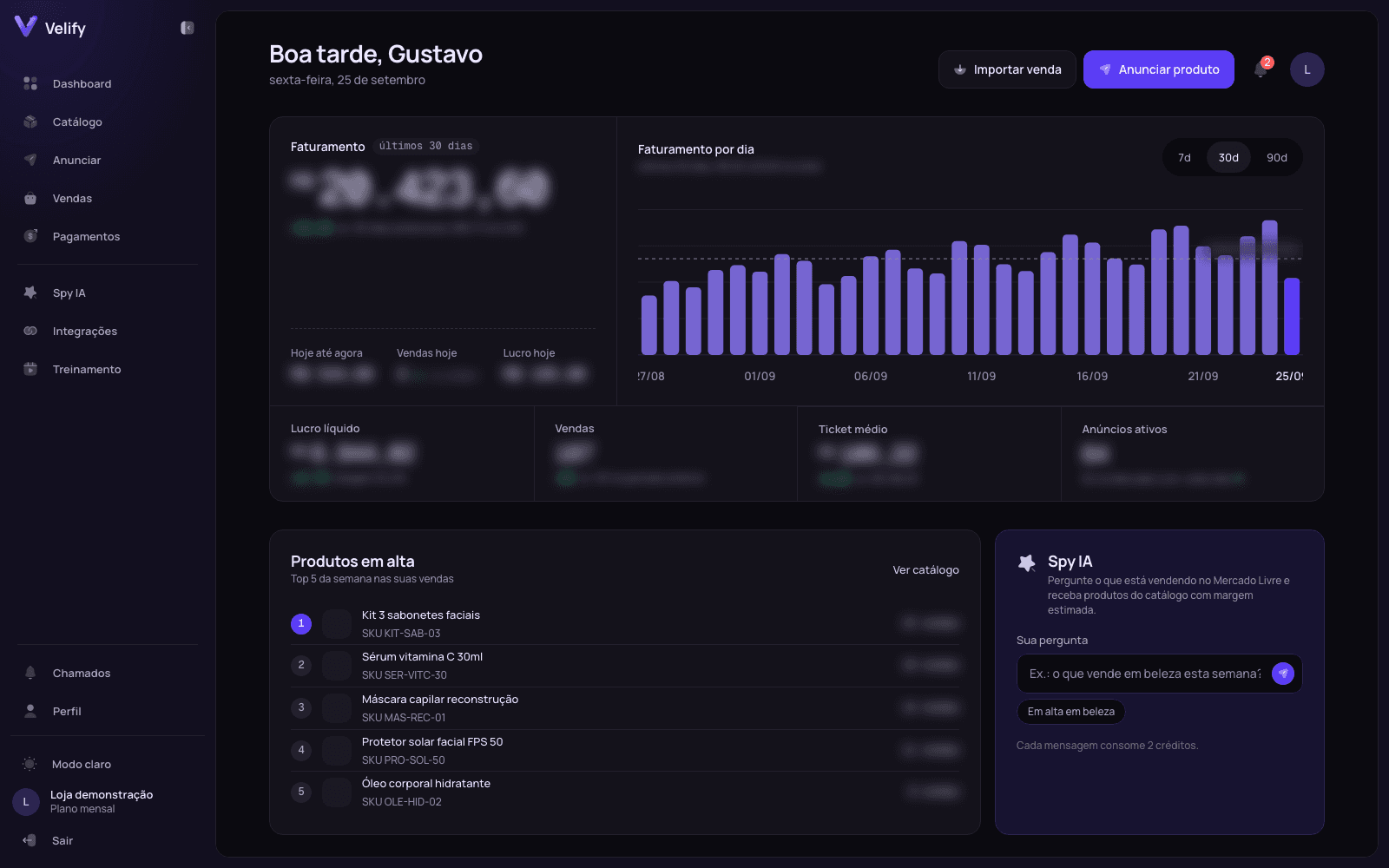Open Chamados support page
Viewport: 1389px width, 868px height.
click(108, 673)
